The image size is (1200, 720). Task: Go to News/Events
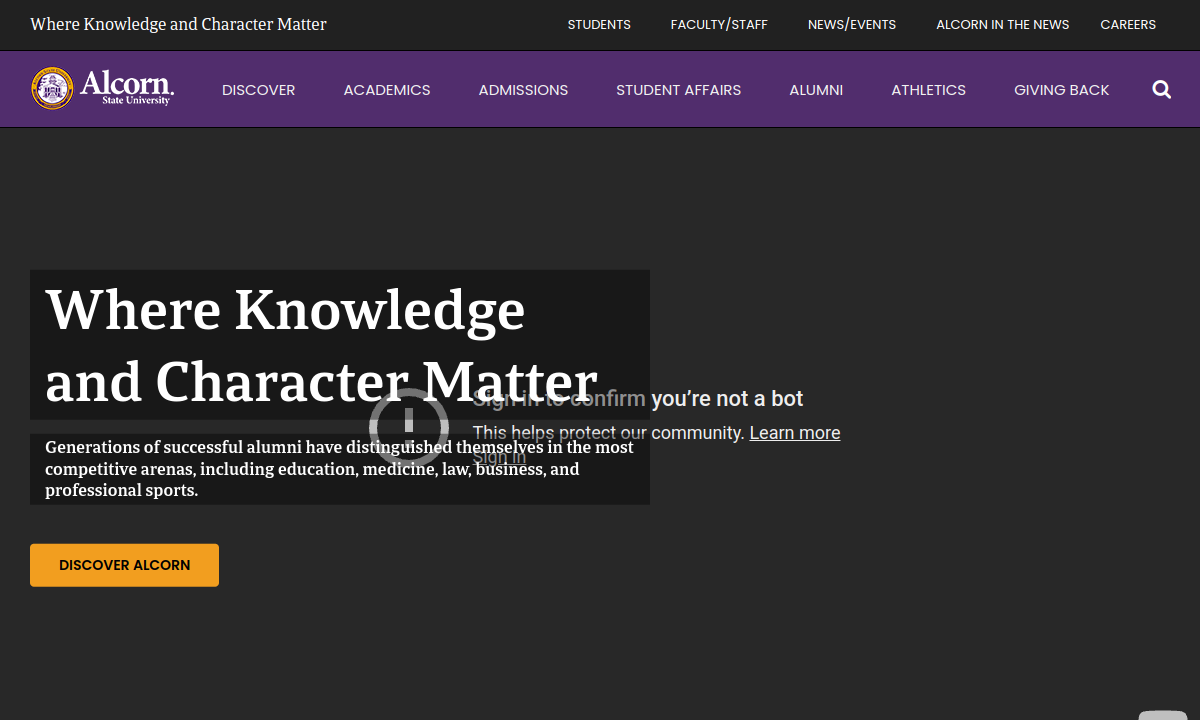[x=852, y=25]
